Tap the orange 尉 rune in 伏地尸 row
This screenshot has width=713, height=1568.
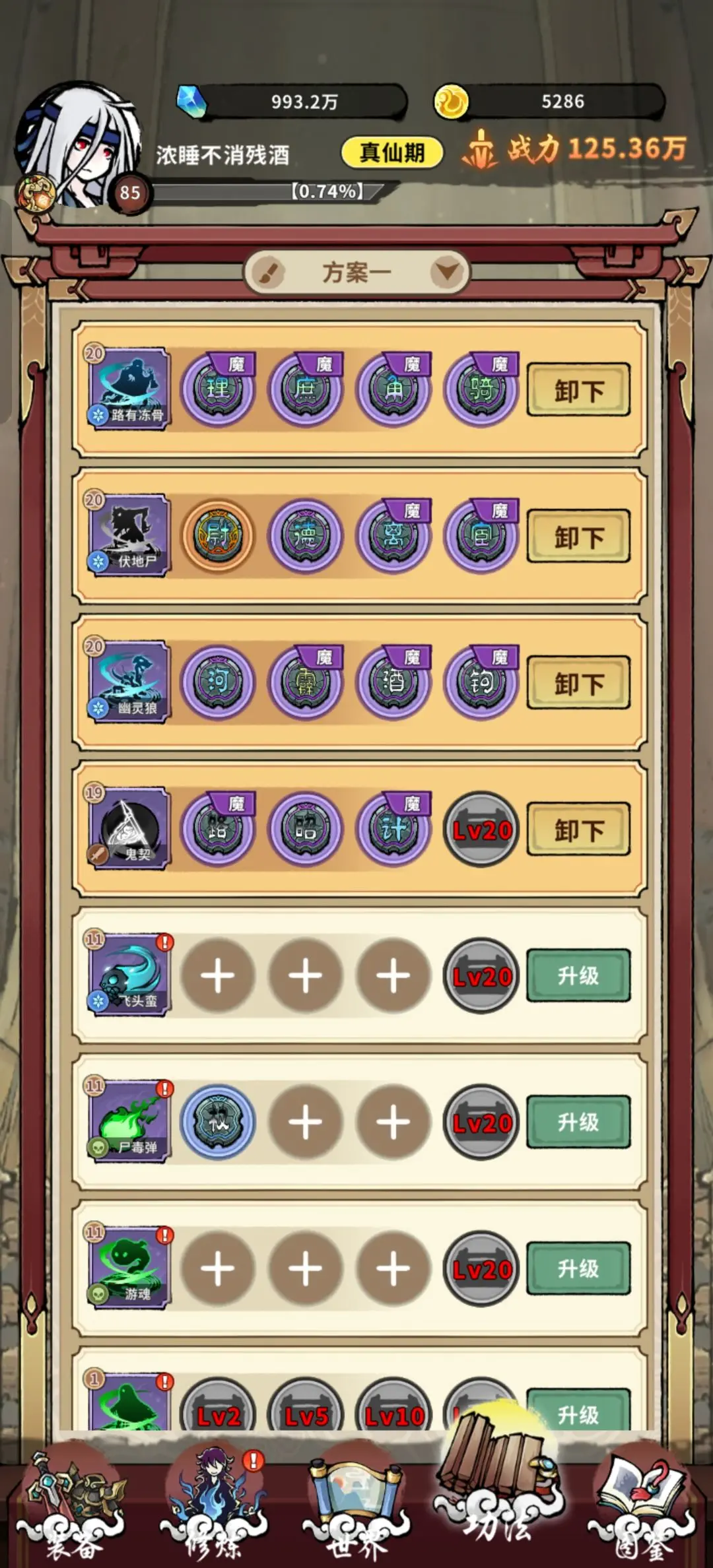click(x=218, y=536)
